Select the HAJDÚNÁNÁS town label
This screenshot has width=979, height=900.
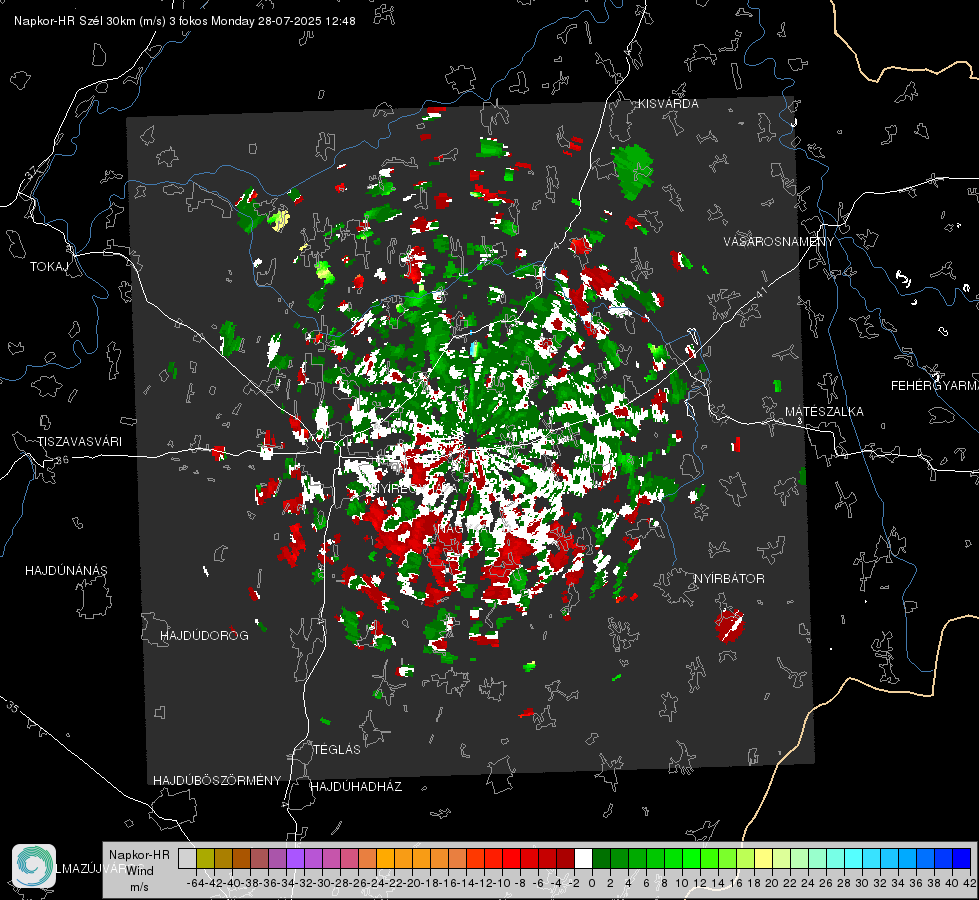pyautogui.click(x=66, y=570)
